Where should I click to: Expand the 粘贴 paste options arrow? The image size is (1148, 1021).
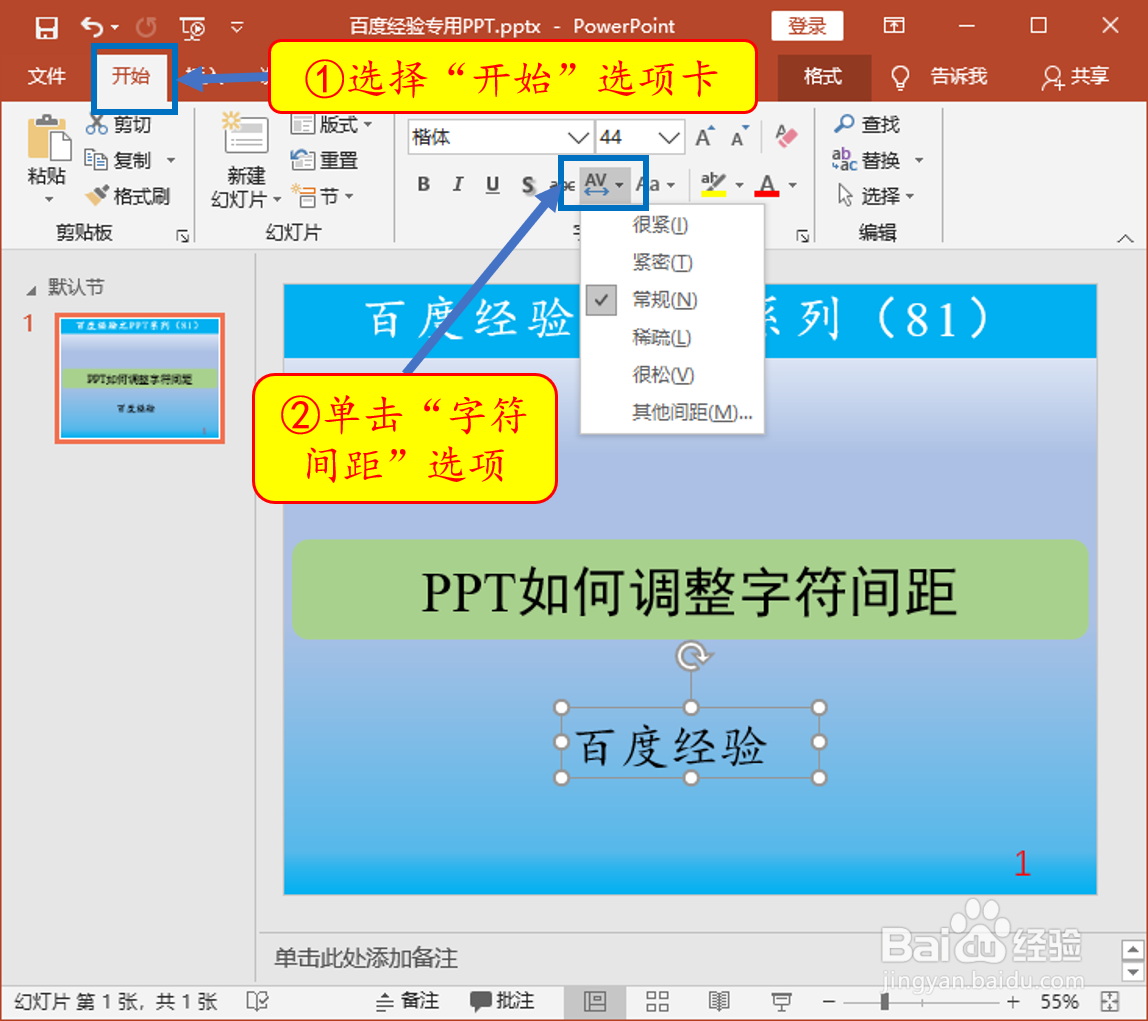tap(48, 199)
